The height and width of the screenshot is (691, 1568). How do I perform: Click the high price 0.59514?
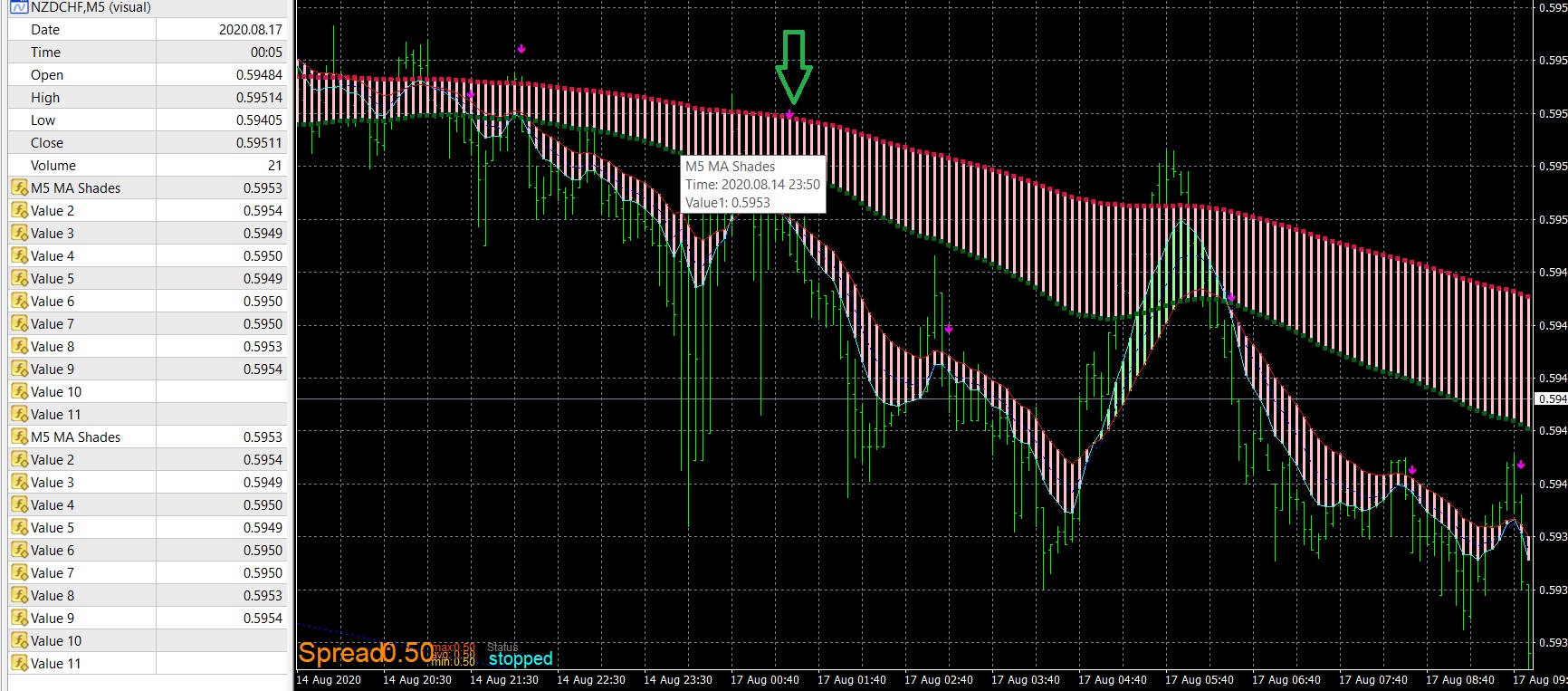260,98
